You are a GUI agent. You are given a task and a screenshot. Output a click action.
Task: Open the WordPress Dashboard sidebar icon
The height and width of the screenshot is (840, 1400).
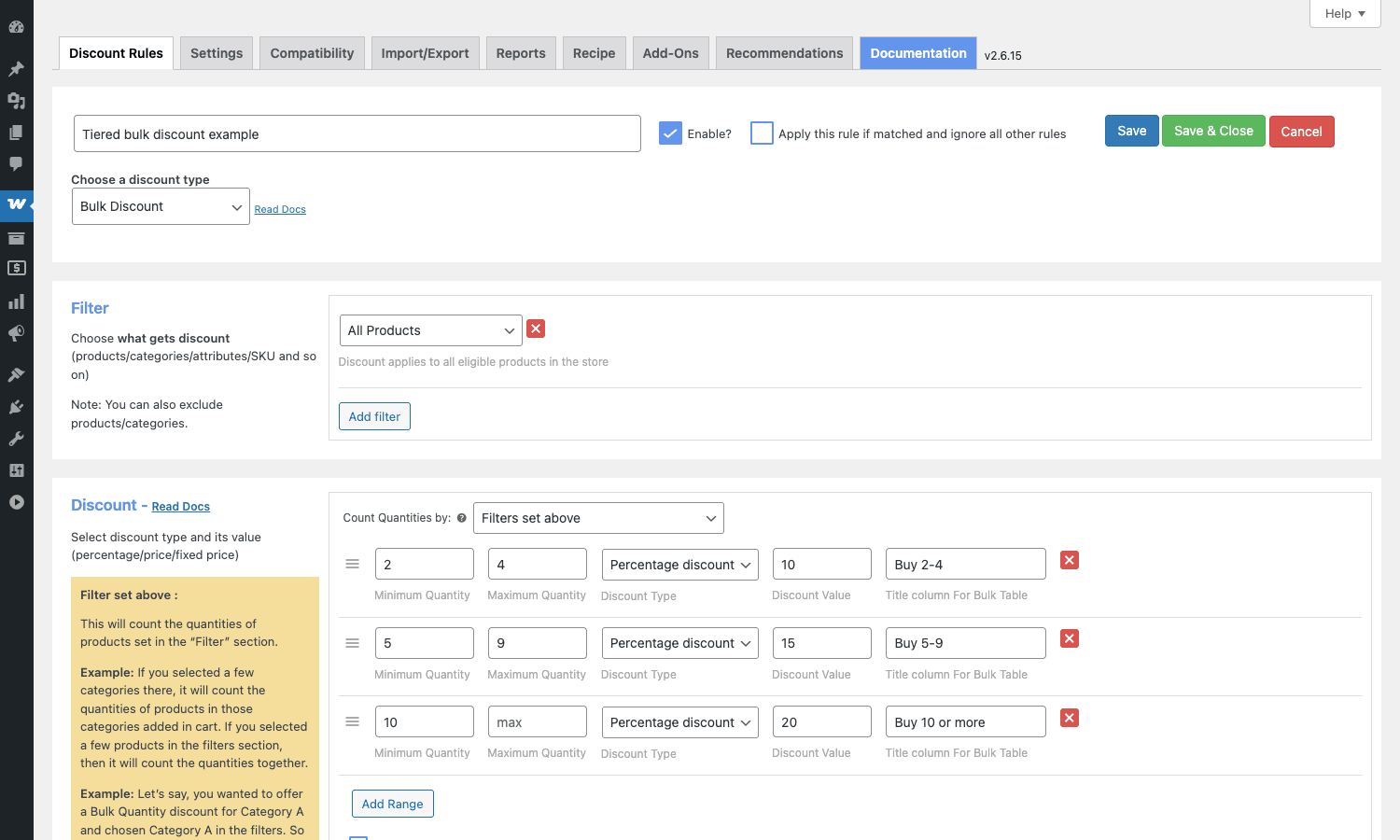point(16,27)
